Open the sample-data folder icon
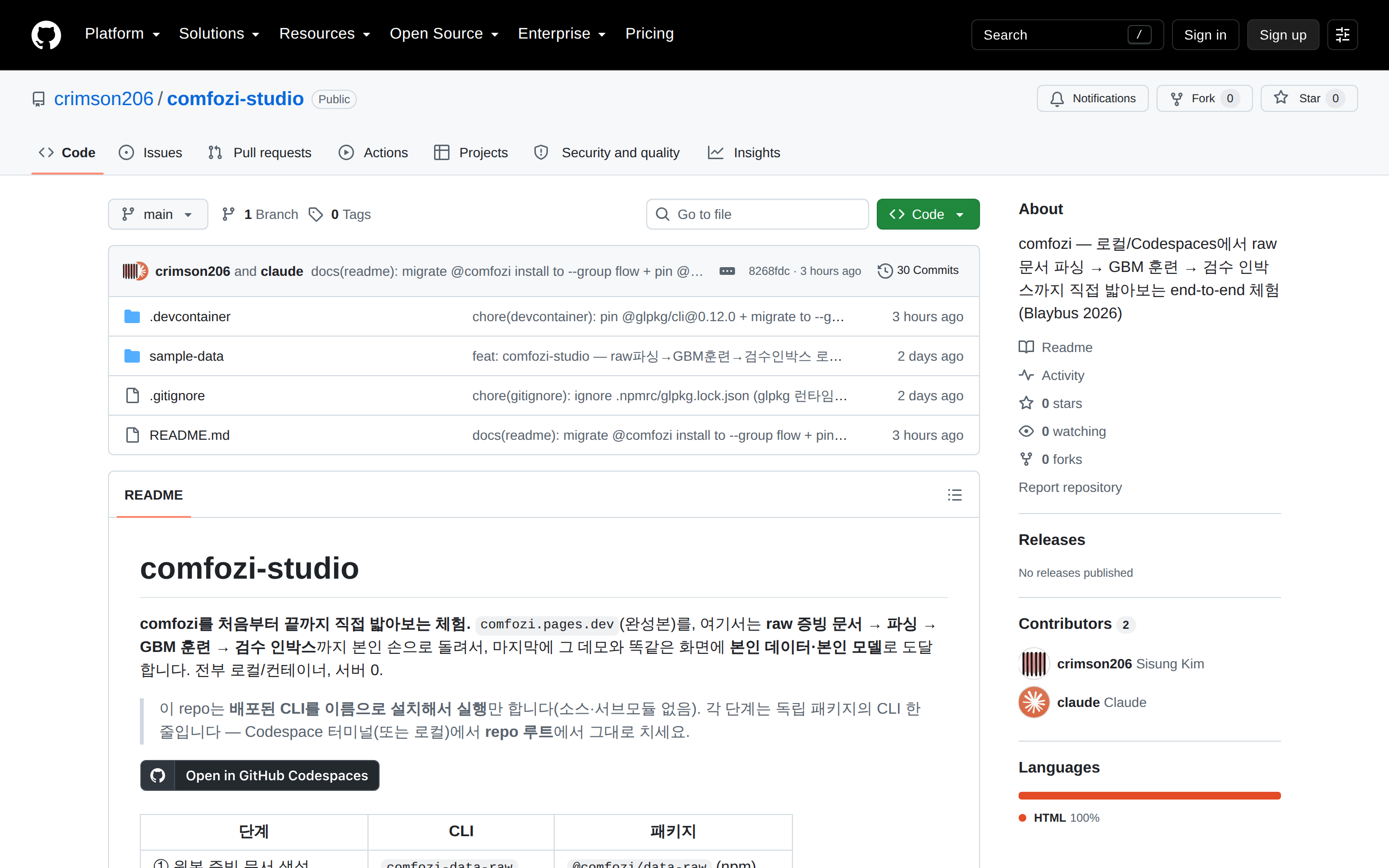Viewport: 1389px width, 868px height. [132, 356]
